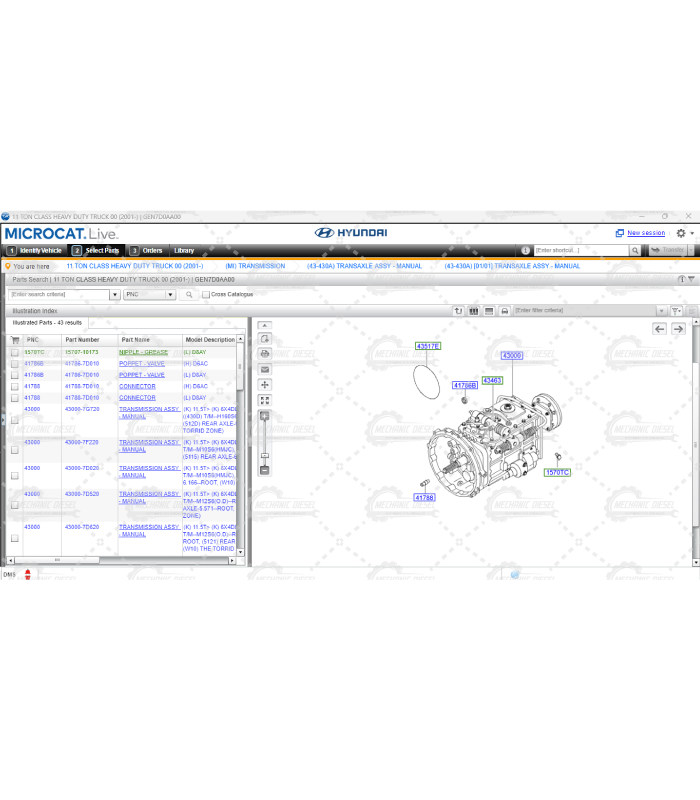Check the box for part 41788 CONNECTOR
The width and height of the screenshot is (700, 800).
(x=15, y=386)
